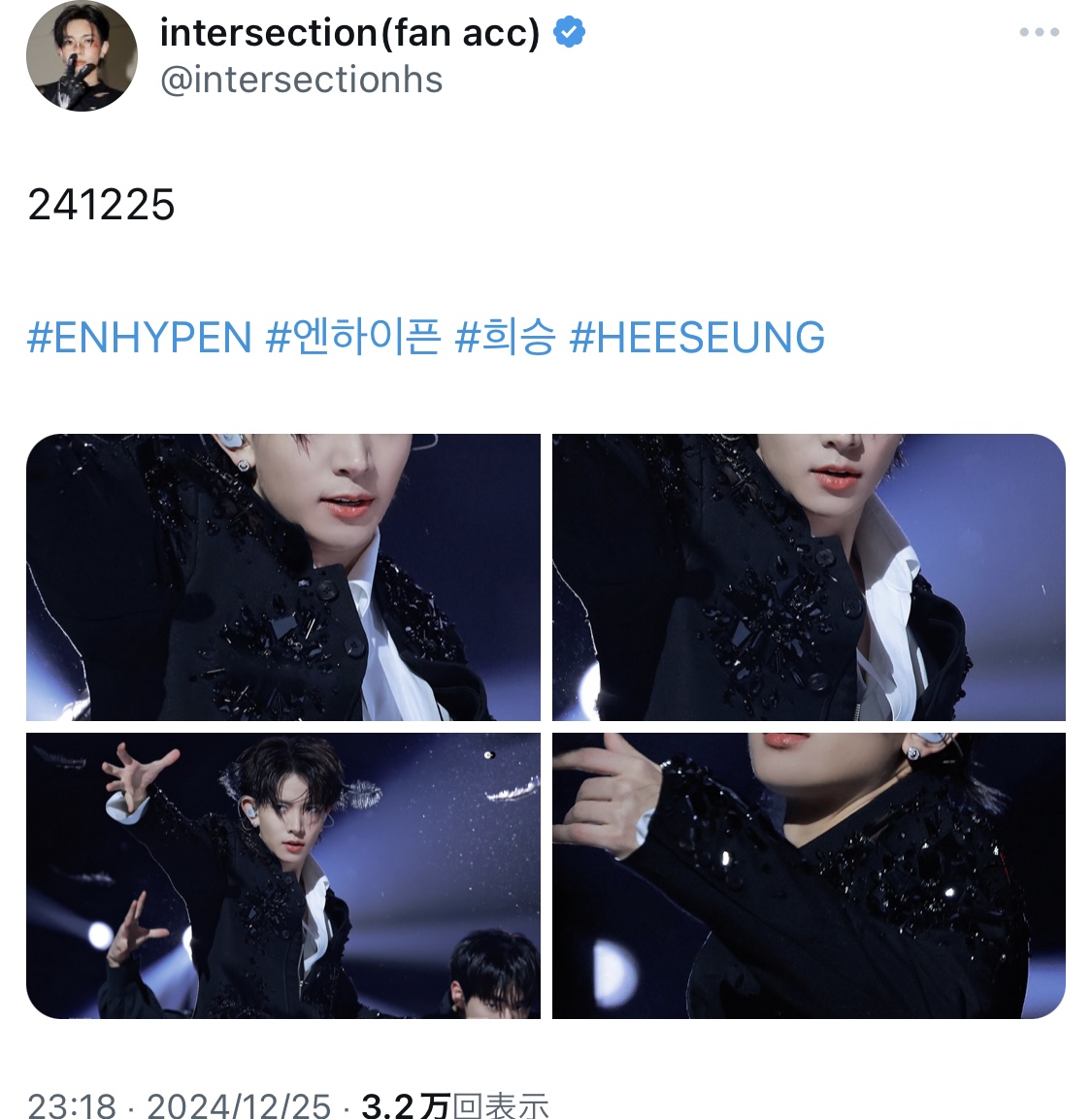The height and width of the screenshot is (1119, 1092).
Task: Click the 3.2万 view count
Action: tap(406, 1105)
